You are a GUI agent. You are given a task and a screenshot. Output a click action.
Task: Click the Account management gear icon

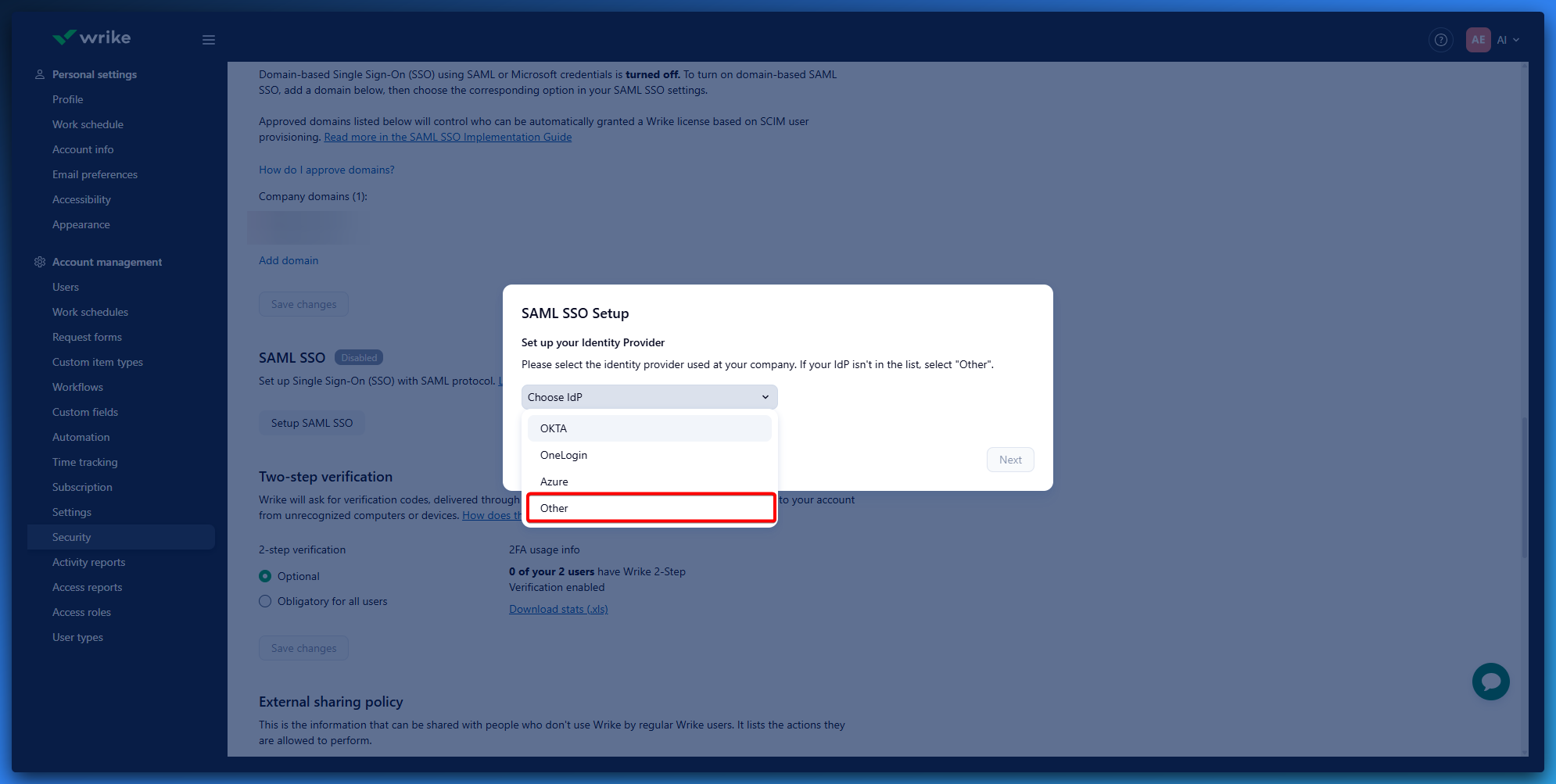click(x=40, y=262)
